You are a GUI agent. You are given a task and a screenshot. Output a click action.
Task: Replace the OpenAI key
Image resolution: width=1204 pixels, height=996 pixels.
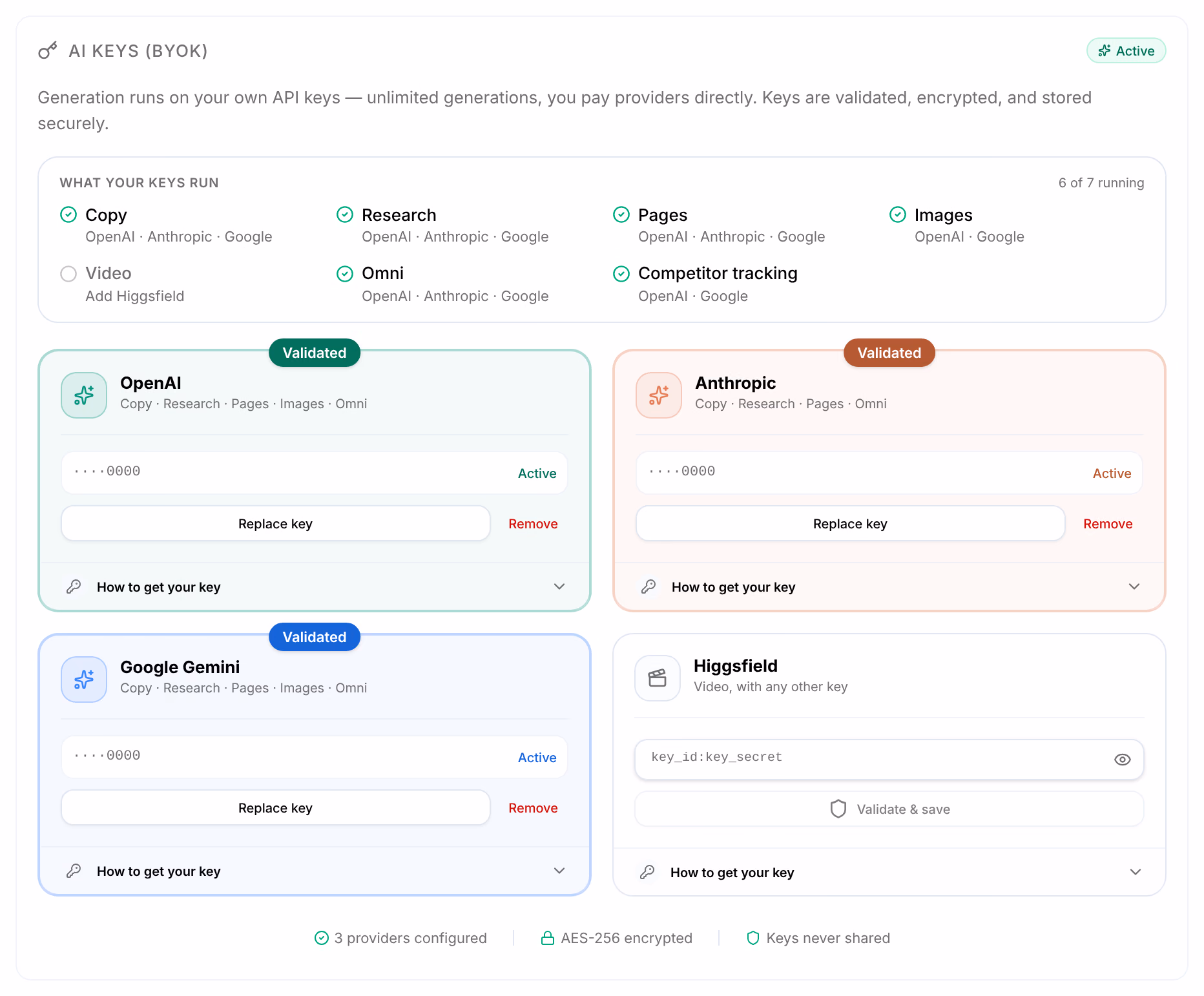click(276, 524)
